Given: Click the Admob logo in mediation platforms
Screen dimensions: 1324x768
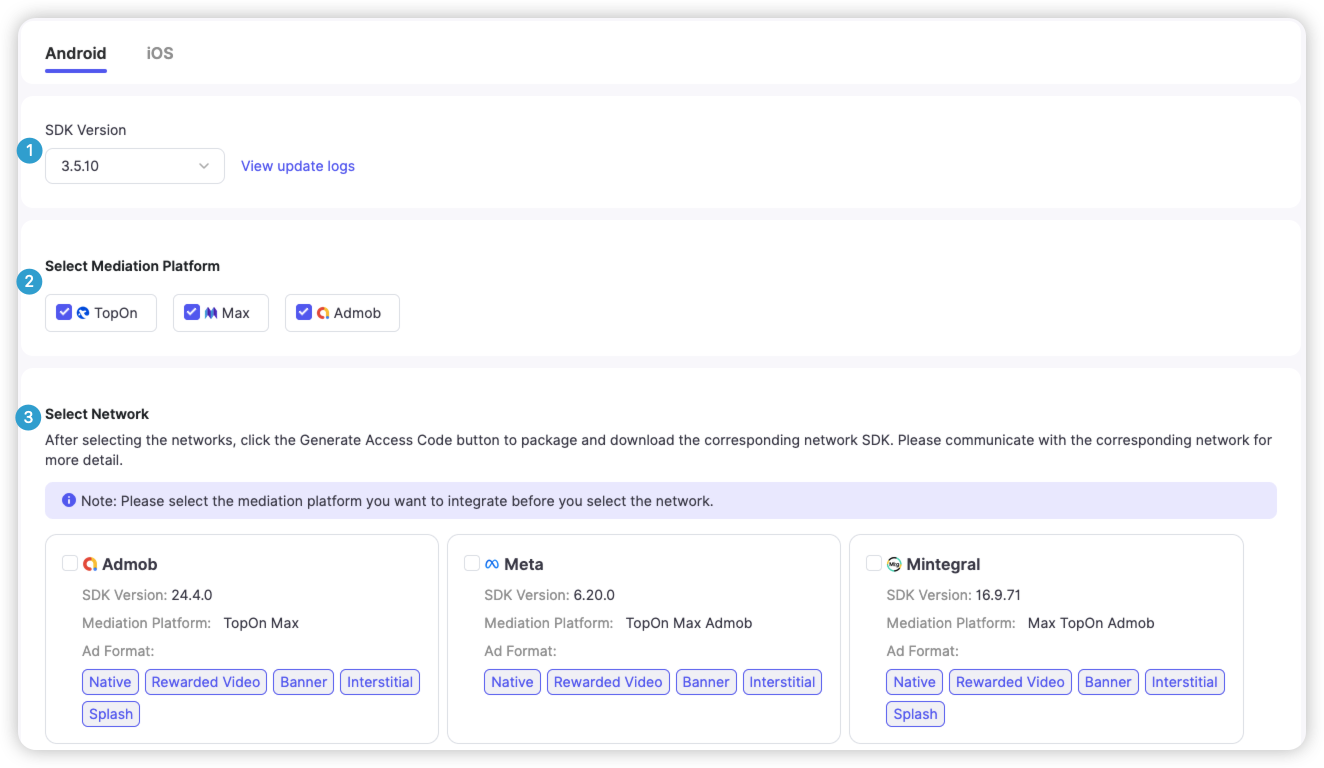Looking at the screenshot, I should coord(323,313).
